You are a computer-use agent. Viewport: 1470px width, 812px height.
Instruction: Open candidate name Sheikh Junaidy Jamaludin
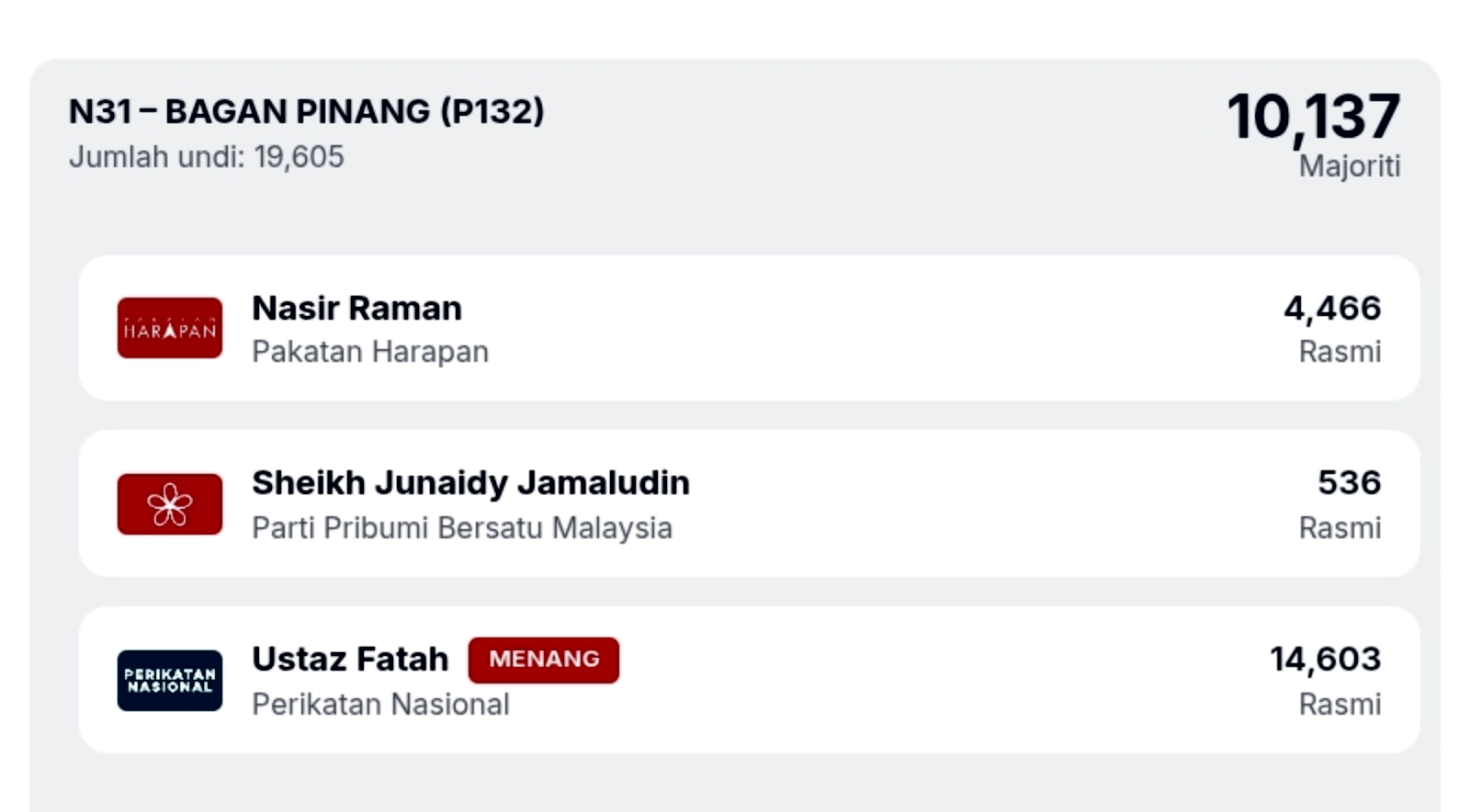470,483
